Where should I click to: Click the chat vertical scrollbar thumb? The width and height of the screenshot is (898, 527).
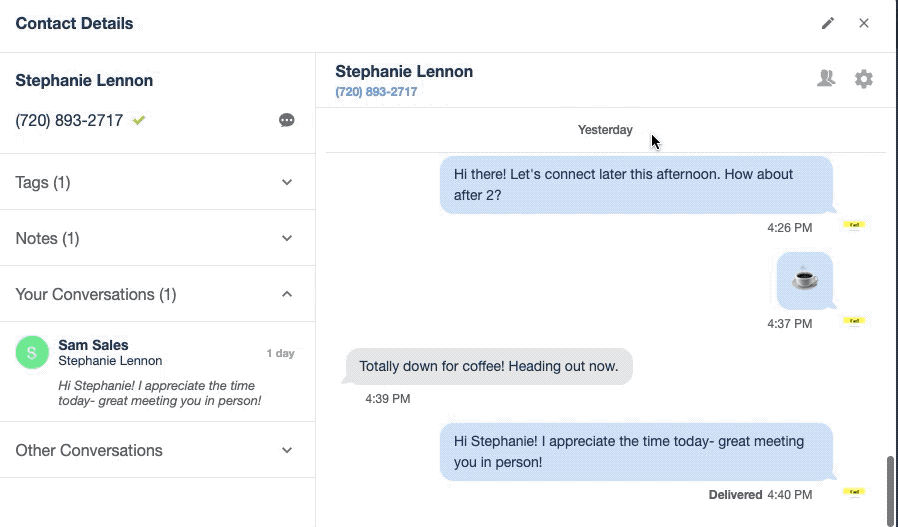click(x=890, y=490)
